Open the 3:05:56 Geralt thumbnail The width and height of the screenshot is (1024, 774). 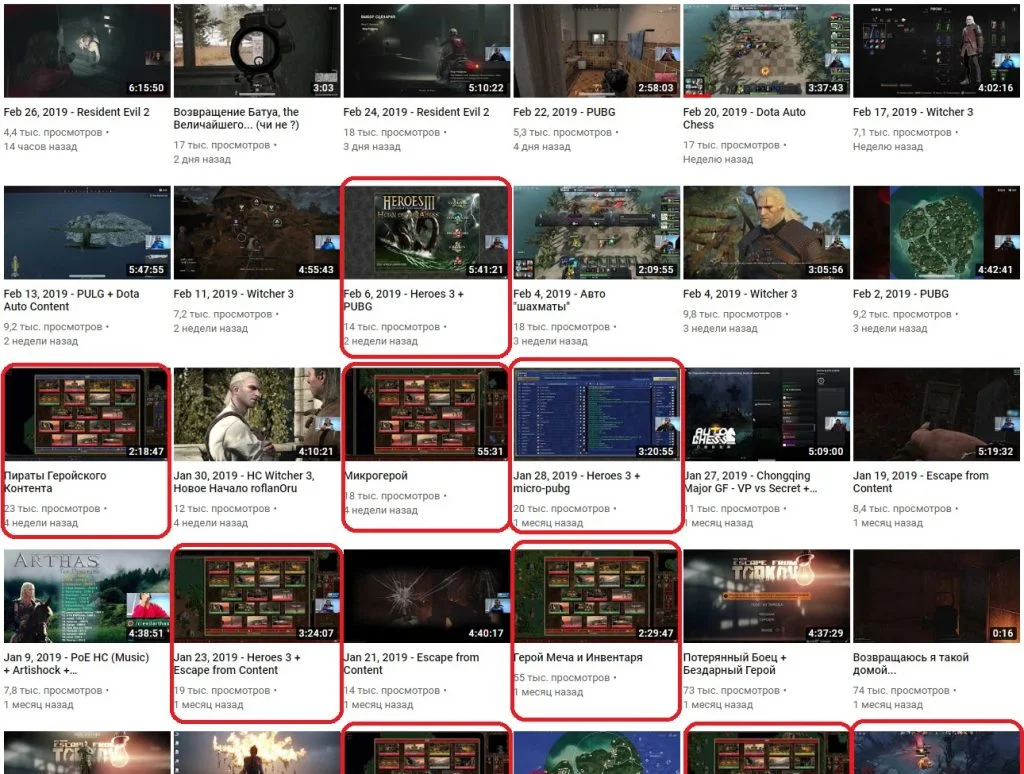[766, 233]
